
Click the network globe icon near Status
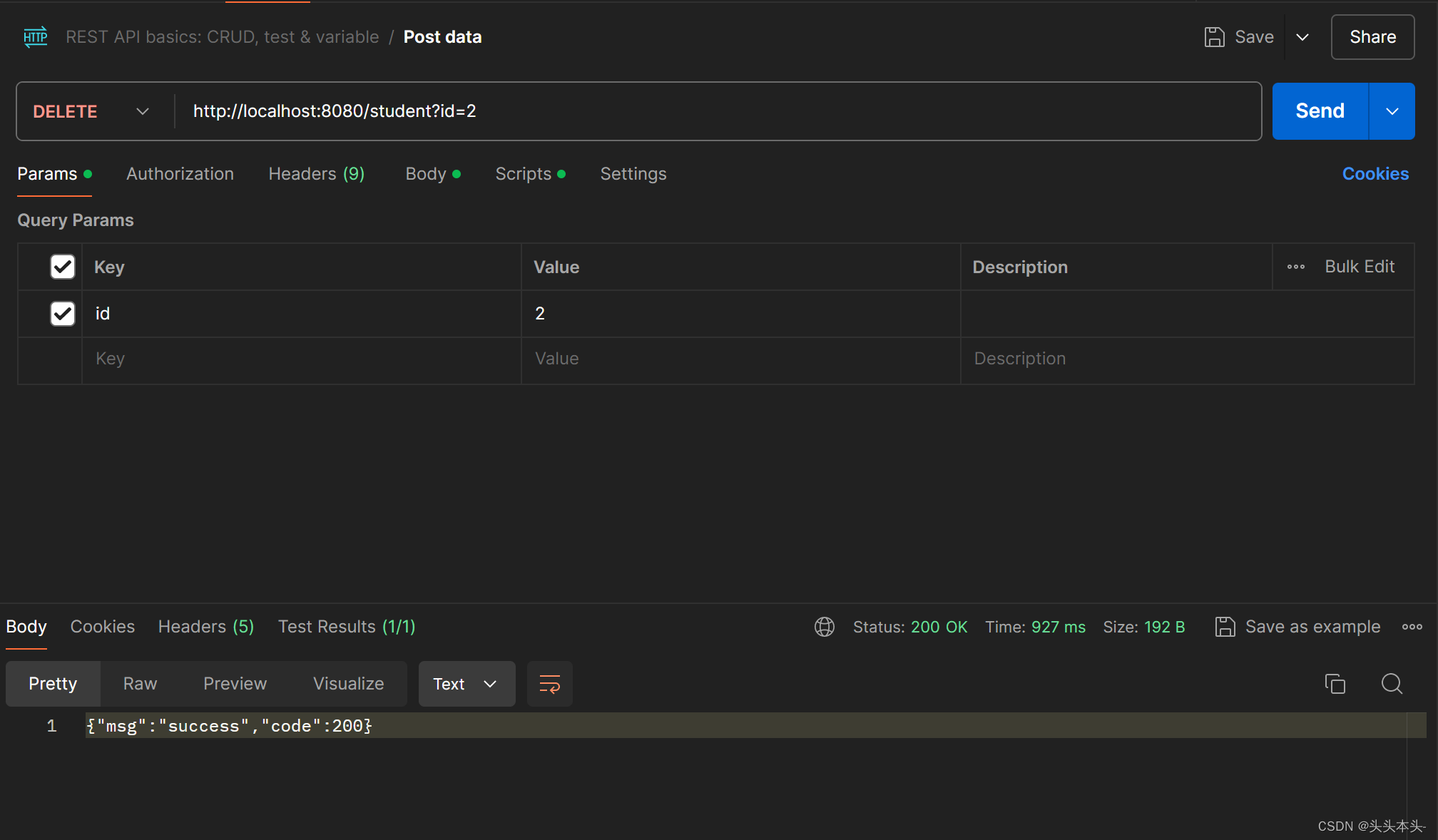[x=824, y=627]
